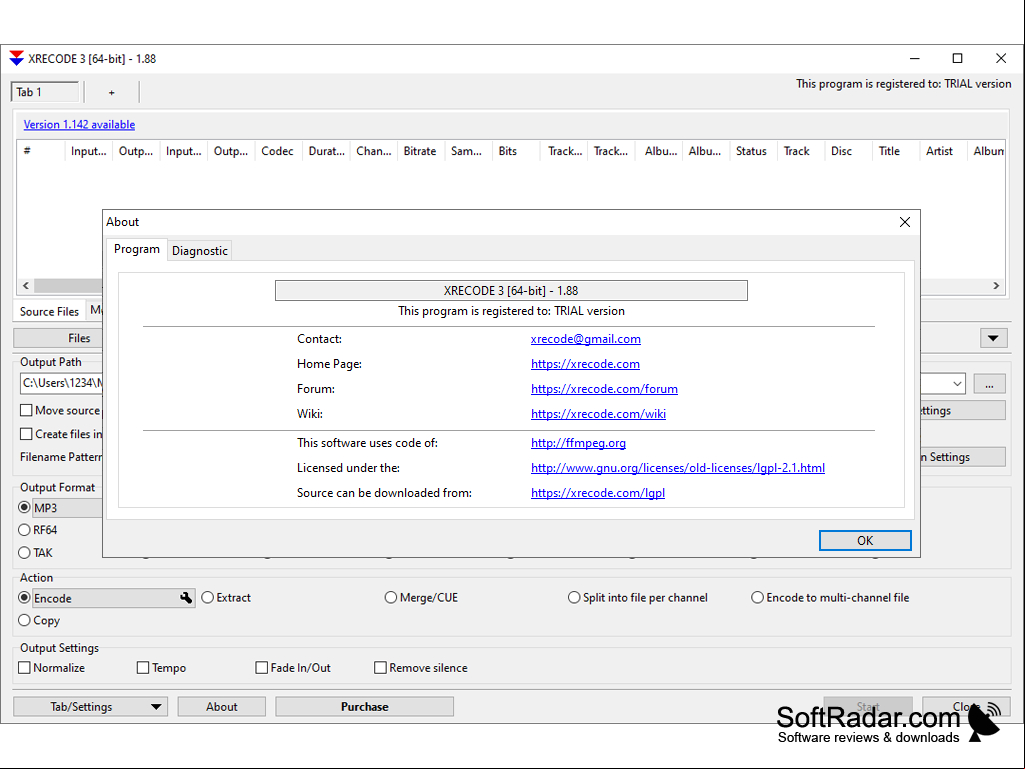Open the ffmpeg.org link
The width and height of the screenshot is (1025, 769).
pos(578,443)
